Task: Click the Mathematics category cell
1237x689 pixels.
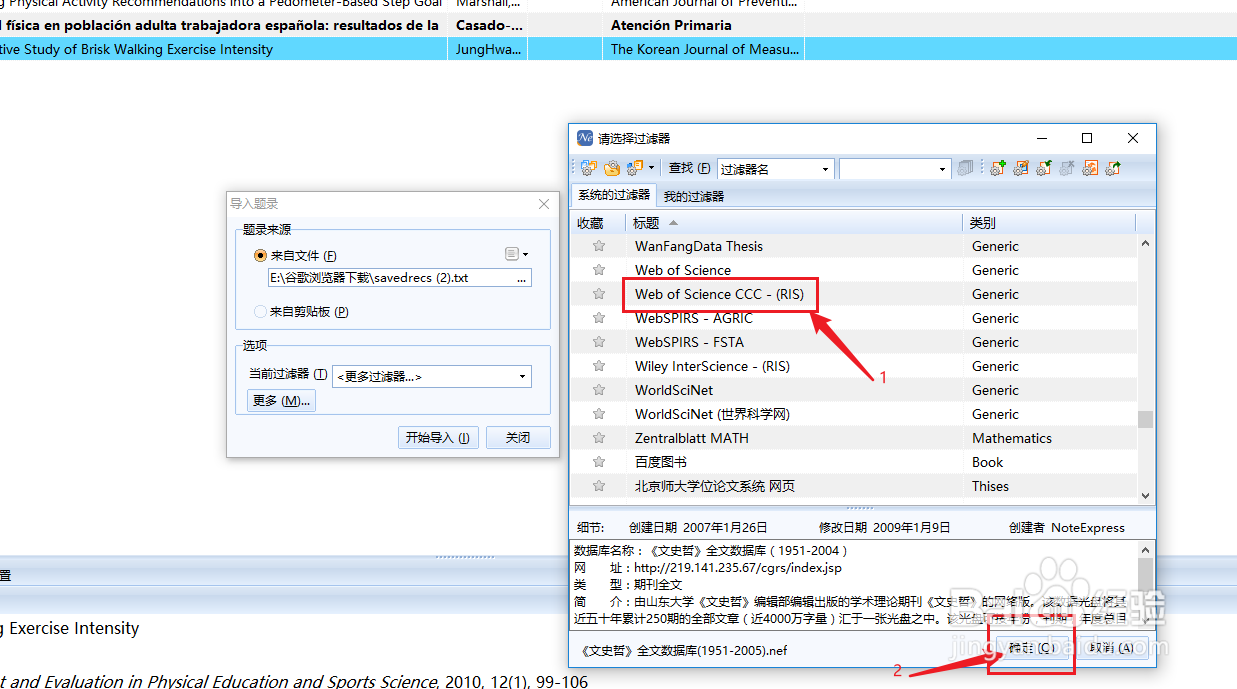Action: [1012, 438]
